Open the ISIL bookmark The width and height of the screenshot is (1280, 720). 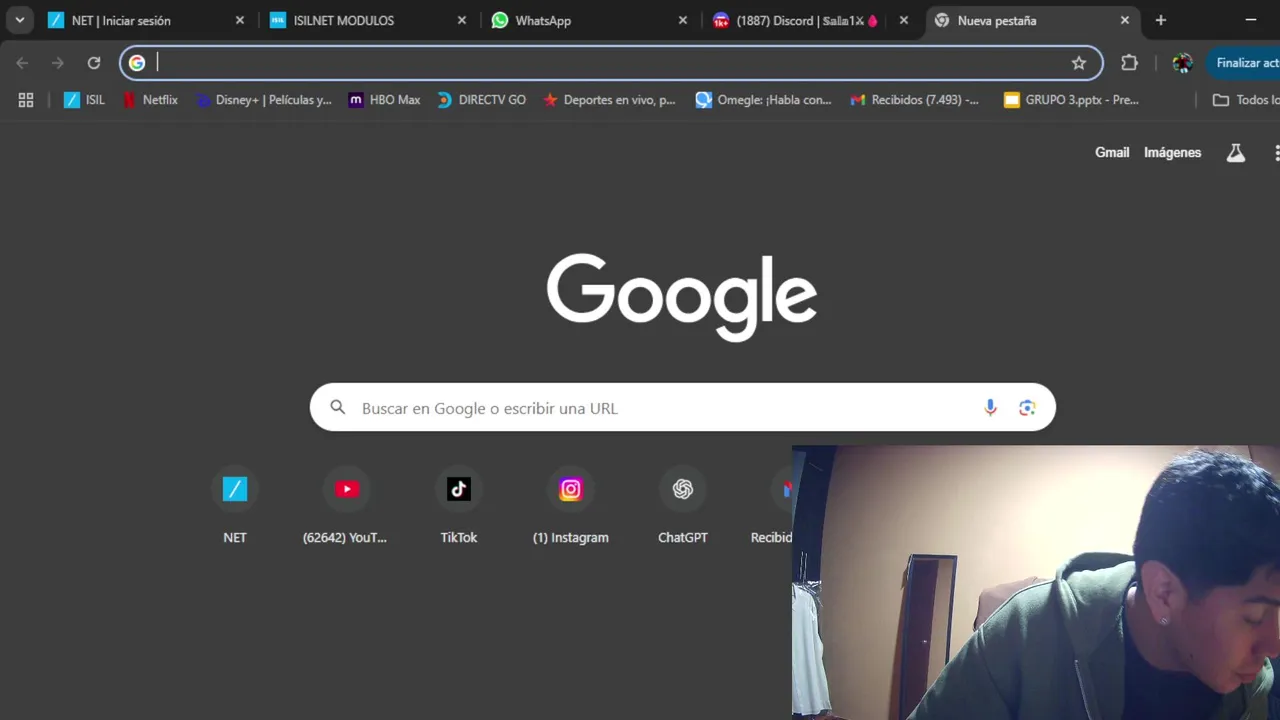pyautogui.click(x=84, y=100)
